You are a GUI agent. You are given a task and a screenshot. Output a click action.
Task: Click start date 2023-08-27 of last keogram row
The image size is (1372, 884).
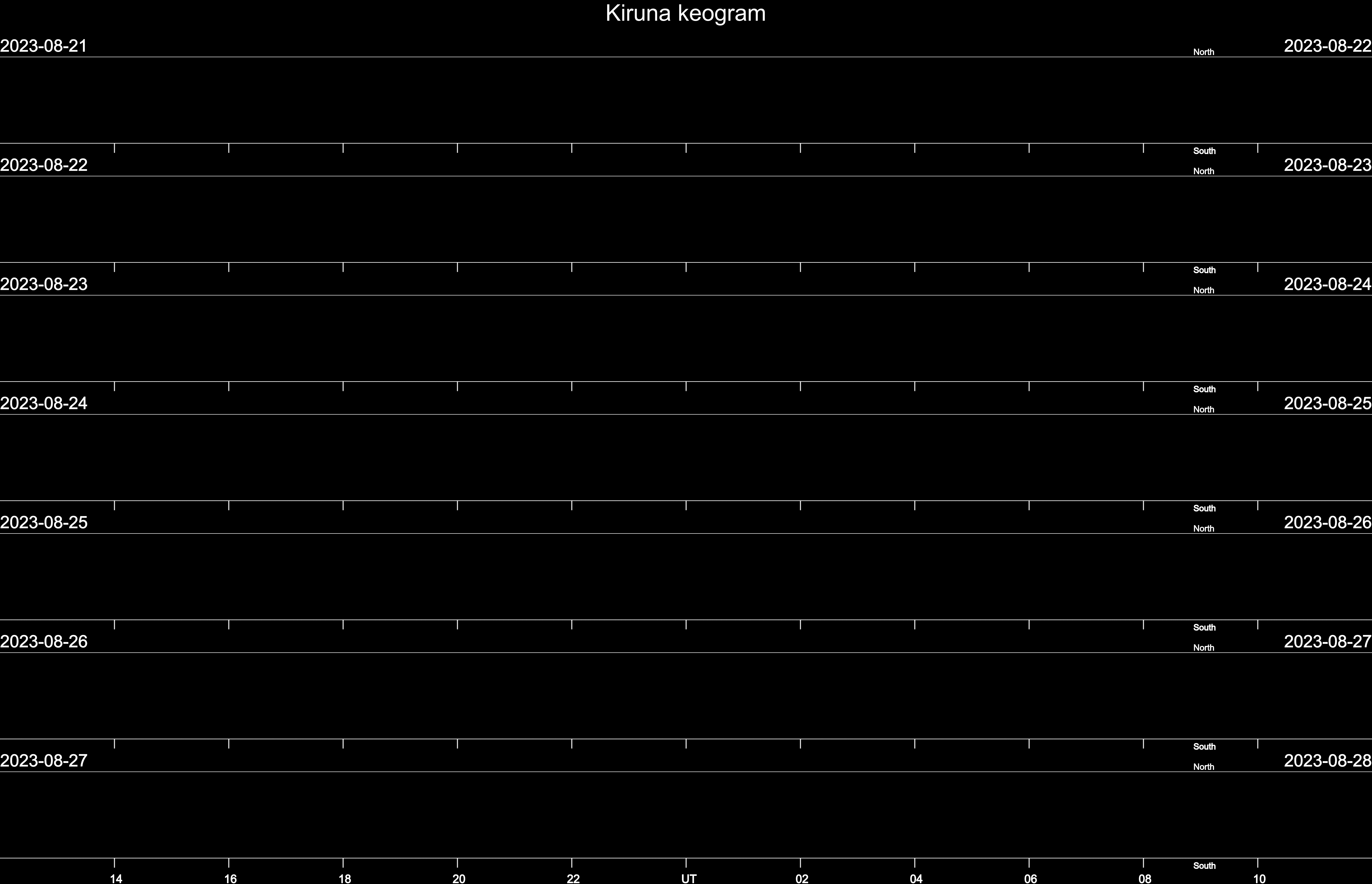(44, 761)
